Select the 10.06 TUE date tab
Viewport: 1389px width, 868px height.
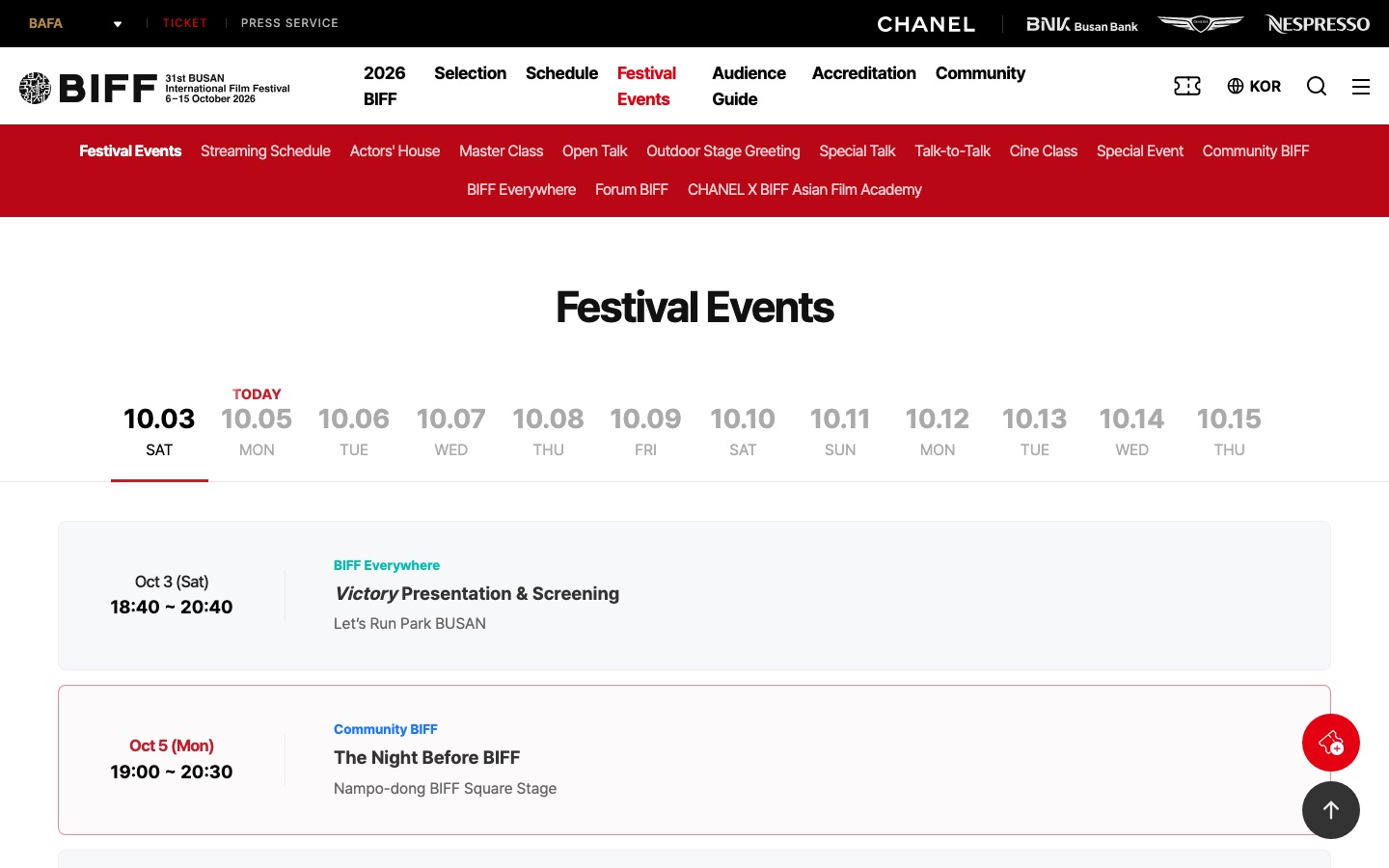(354, 430)
